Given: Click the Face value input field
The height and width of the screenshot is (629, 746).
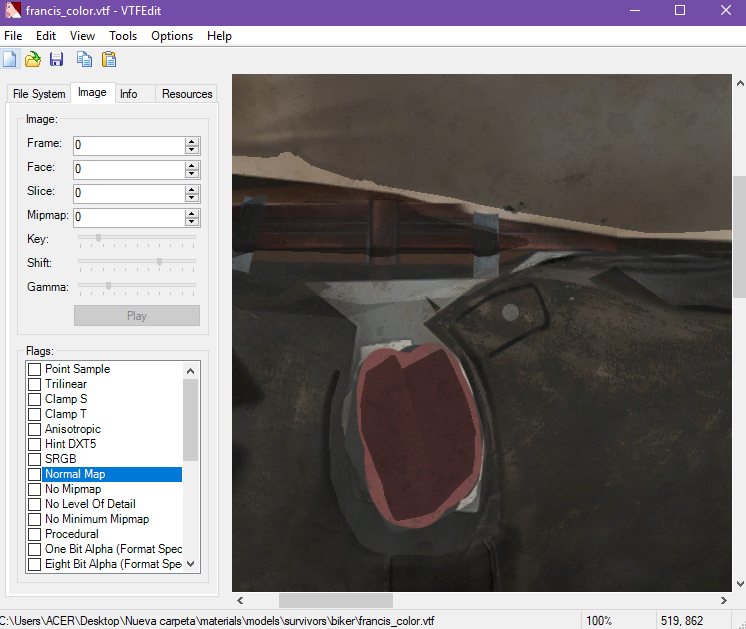Looking at the screenshot, I should (x=128, y=169).
